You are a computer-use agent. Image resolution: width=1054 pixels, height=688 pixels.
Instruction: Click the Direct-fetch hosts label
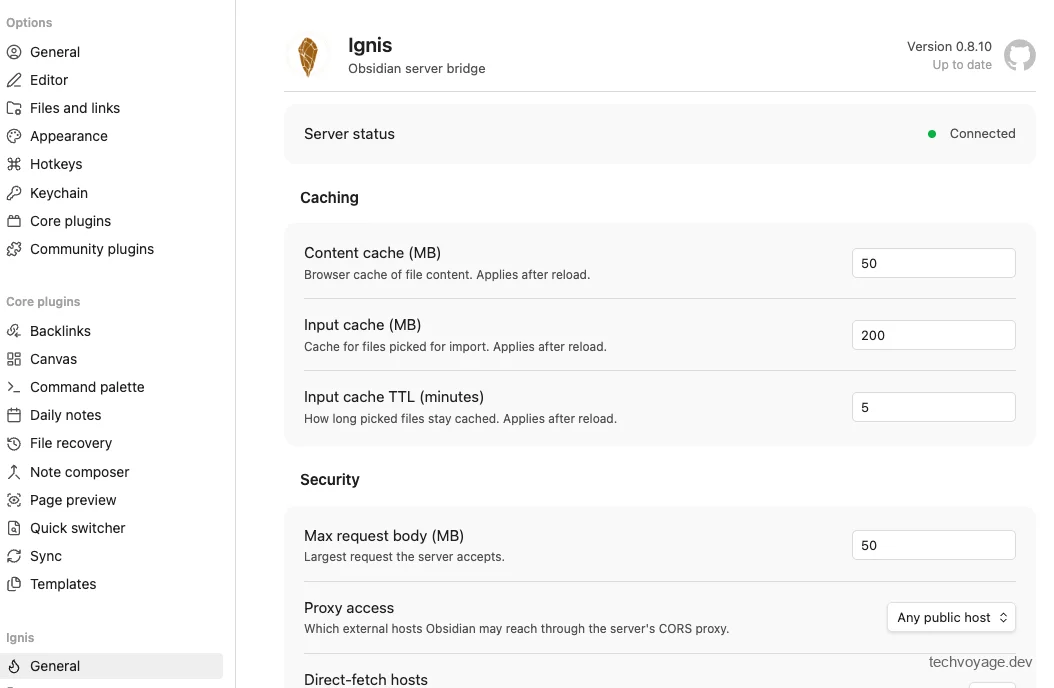tap(366, 679)
